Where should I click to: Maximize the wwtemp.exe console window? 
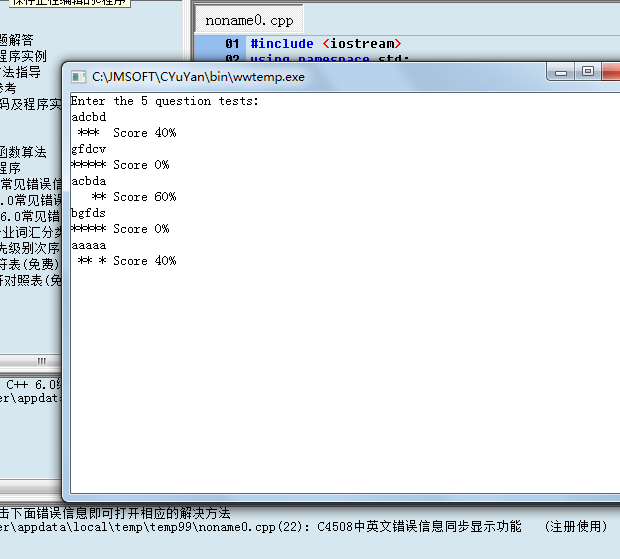588,72
